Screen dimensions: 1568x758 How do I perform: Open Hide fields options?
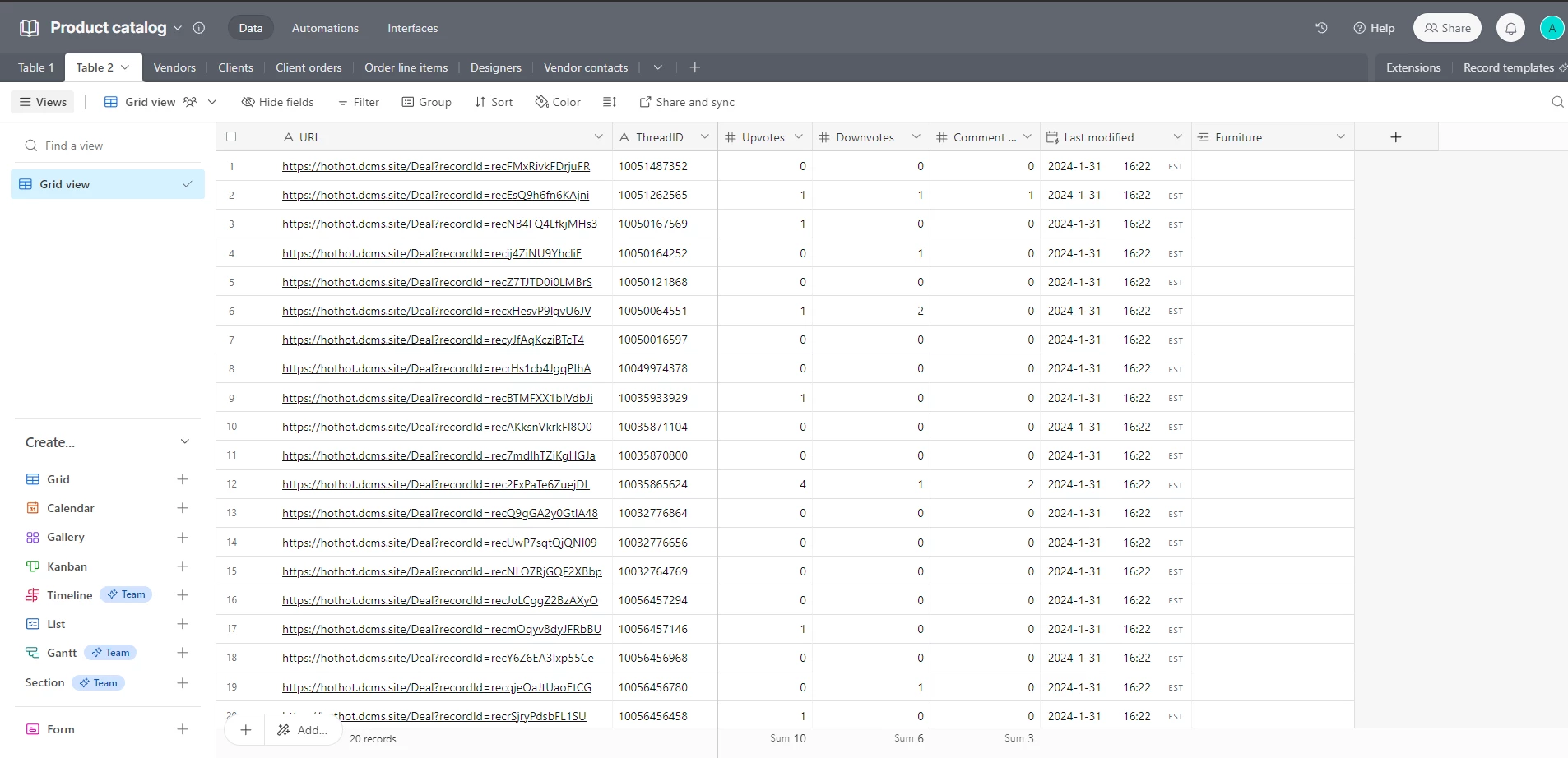tap(277, 102)
